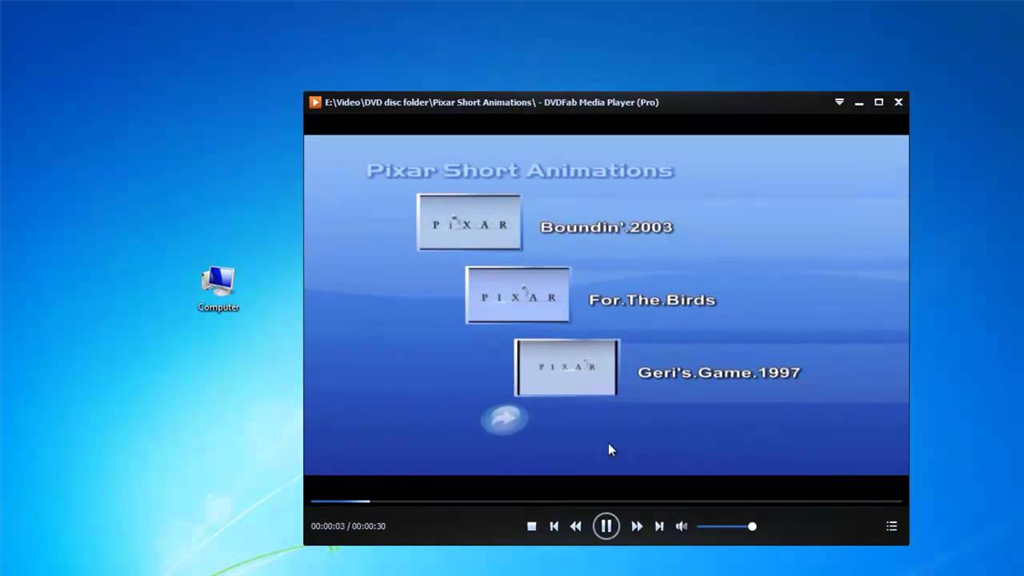Close the DVDFab Media Player window
1024x576 pixels.
tap(899, 102)
